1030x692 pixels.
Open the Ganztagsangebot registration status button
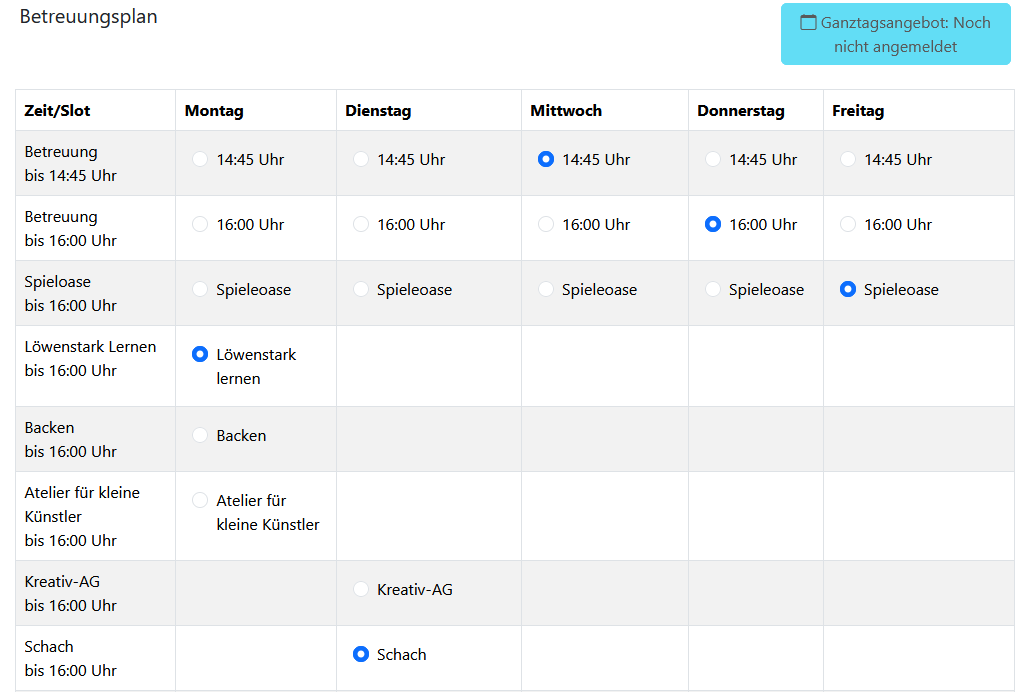pyautogui.click(x=895, y=34)
